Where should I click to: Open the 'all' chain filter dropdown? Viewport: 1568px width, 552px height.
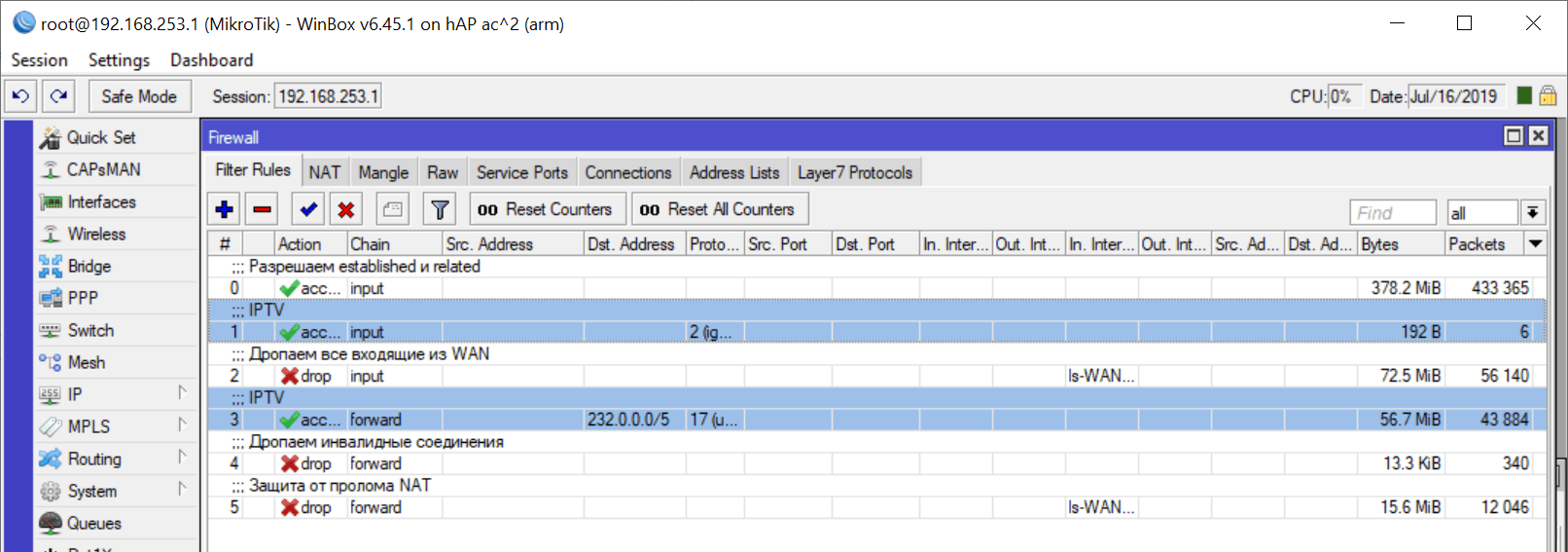[x=1533, y=212]
